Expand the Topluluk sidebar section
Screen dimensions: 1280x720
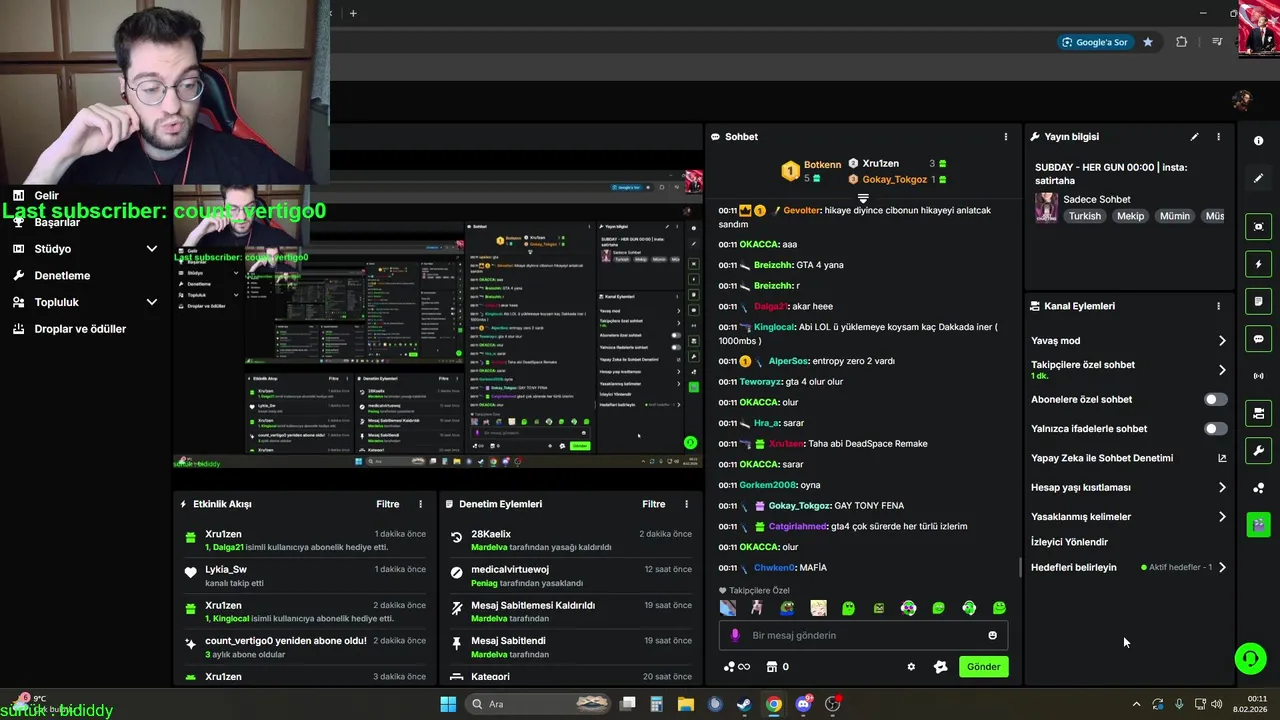[x=152, y=302]
